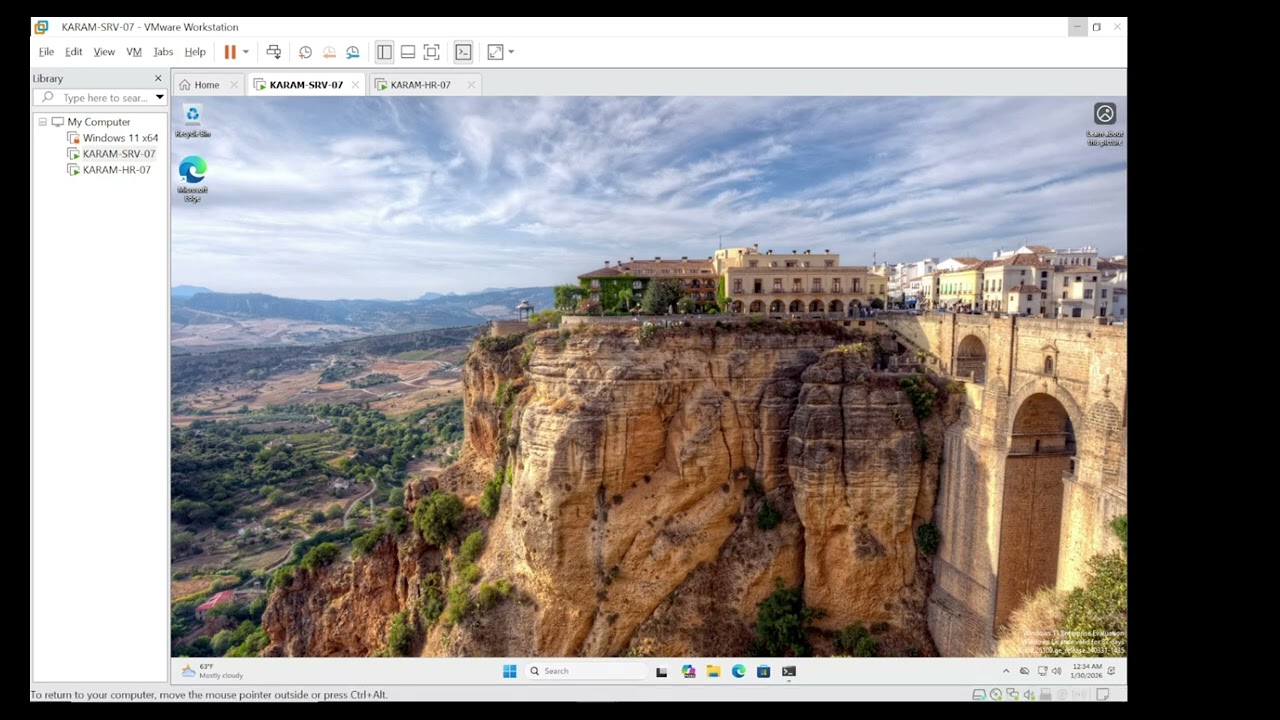Open the weather widget showing Mostly cloudy

pyautogui.click(x=213, y=671)
